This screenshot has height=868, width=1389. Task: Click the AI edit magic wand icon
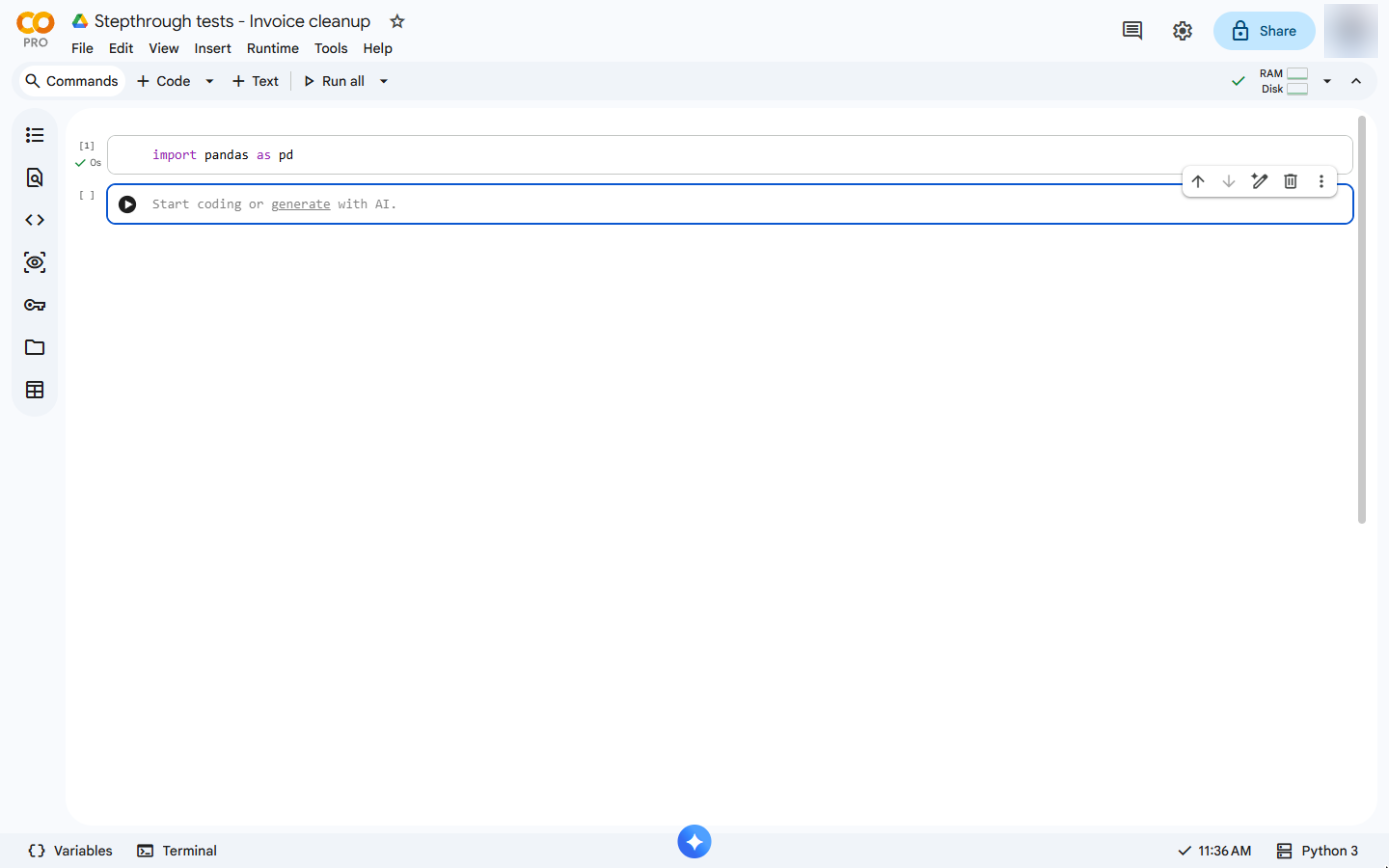1260,181
